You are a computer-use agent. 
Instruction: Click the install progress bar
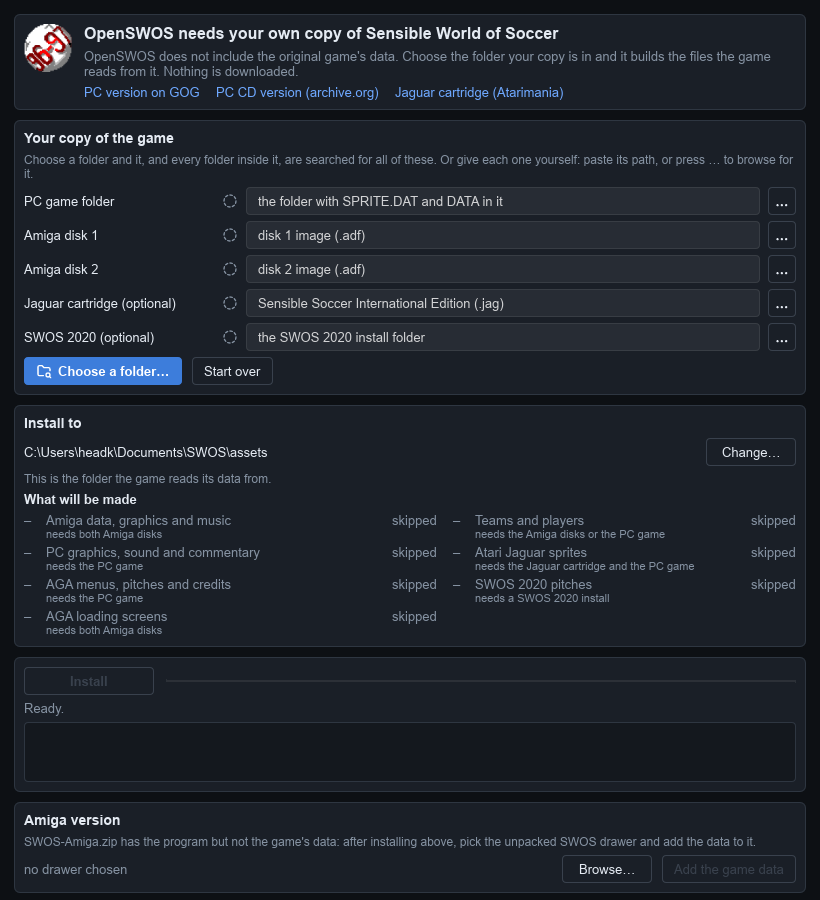tap(481, 681)
